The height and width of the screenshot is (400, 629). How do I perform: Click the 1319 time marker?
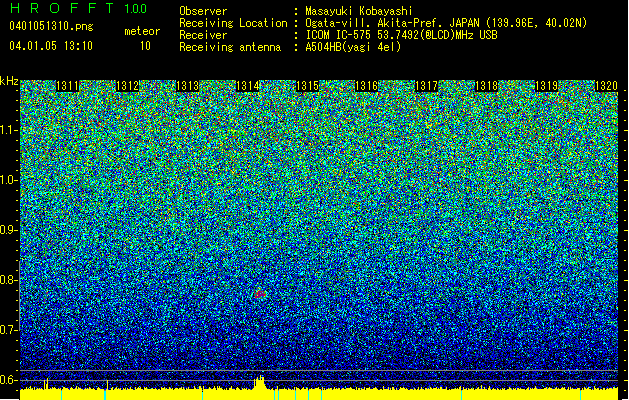click(x=547, y=86)
